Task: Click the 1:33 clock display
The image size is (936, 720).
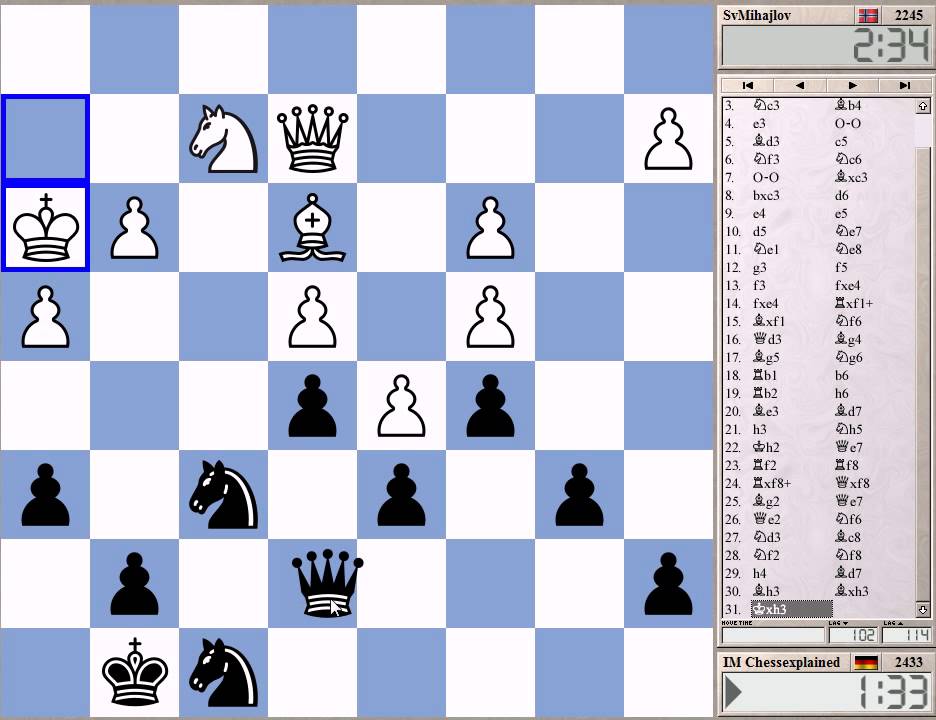Action: pos(826,693)
